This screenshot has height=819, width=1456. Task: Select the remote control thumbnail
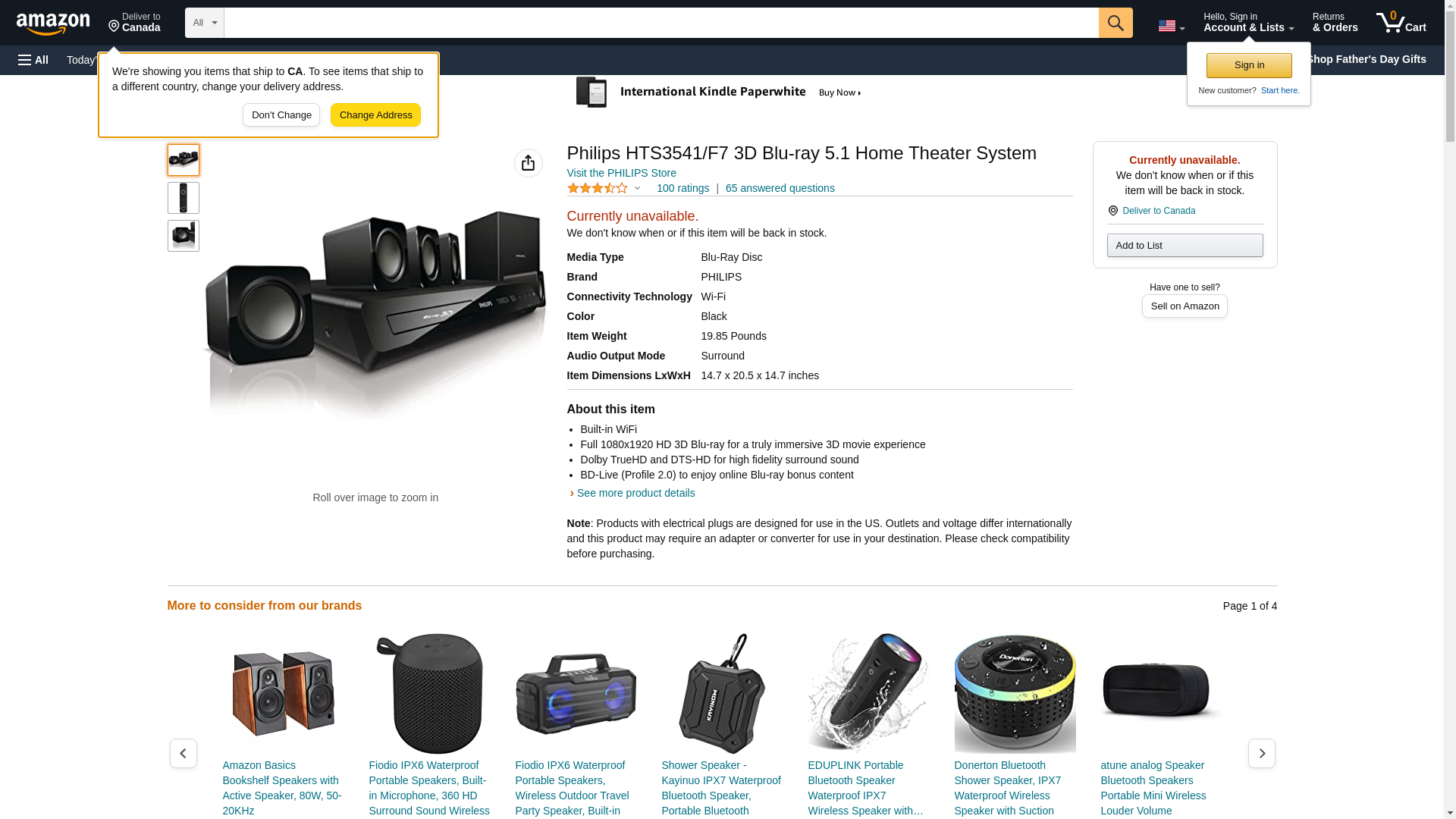tap(183, 198)
